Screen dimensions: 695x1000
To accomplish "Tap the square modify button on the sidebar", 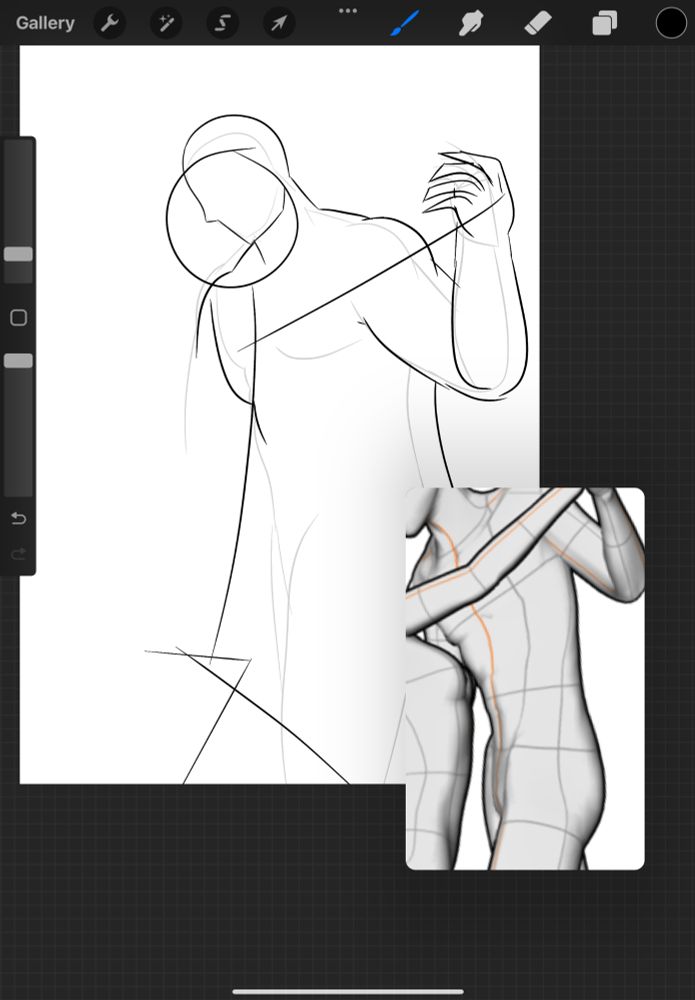I will pyautogui.click(x=18, y=318).
